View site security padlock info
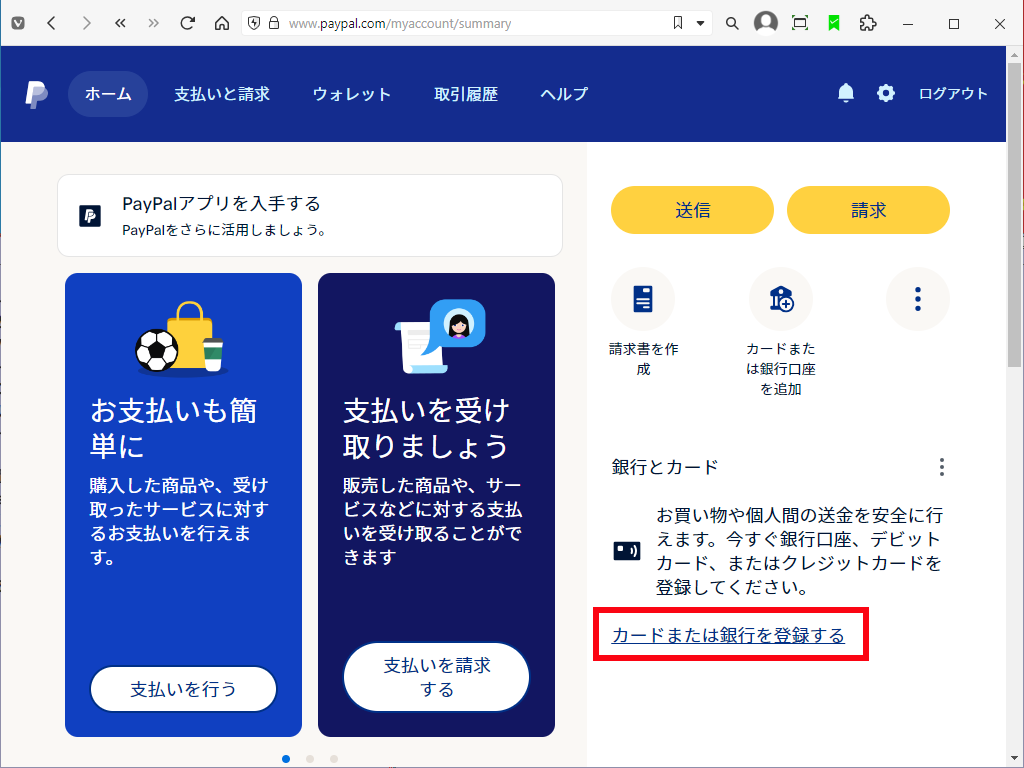Image resolution: width=1024 pixels, height=768 pixels. tap(274, 24)
